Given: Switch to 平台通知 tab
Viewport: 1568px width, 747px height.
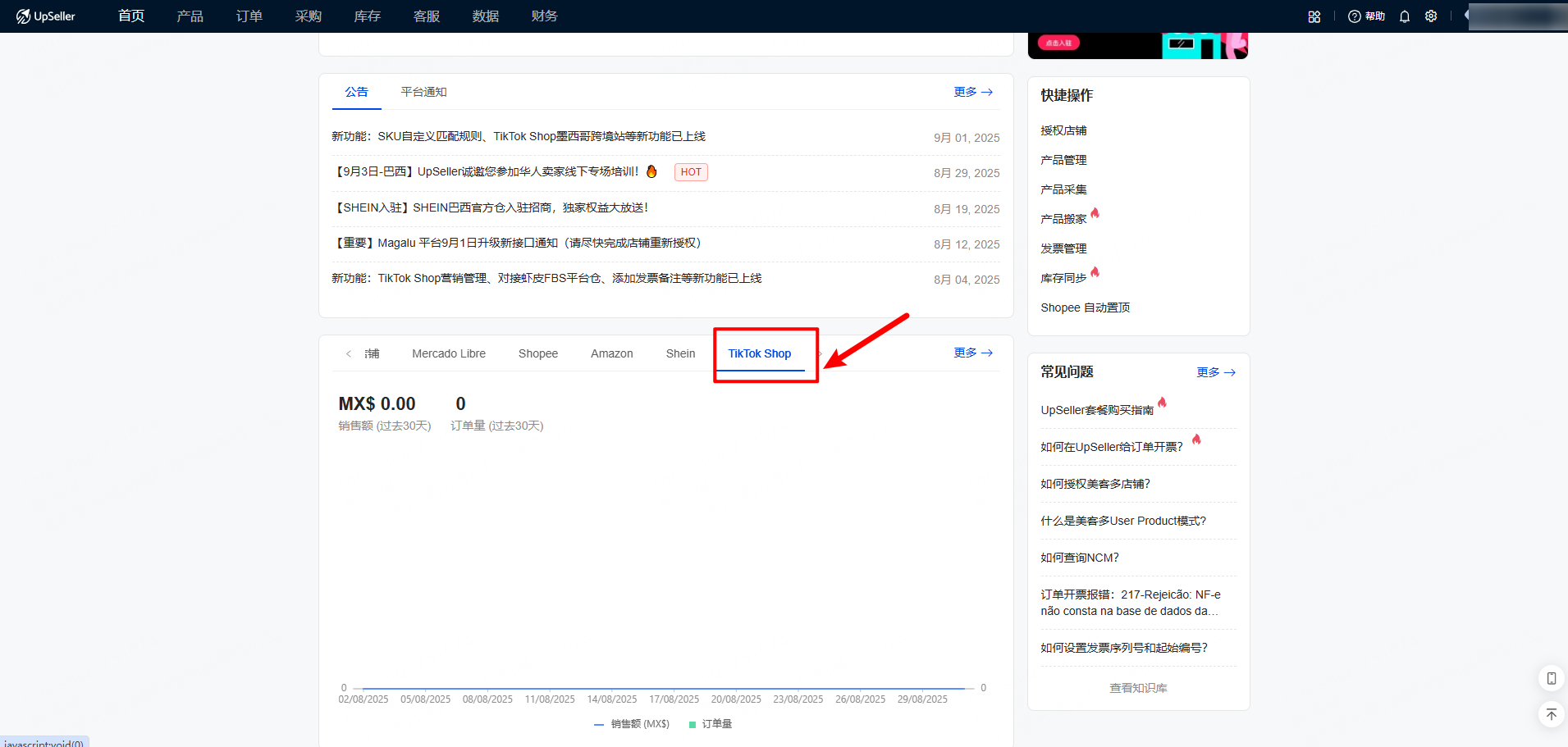Looking at the screenshot, I should click(424, 92).
